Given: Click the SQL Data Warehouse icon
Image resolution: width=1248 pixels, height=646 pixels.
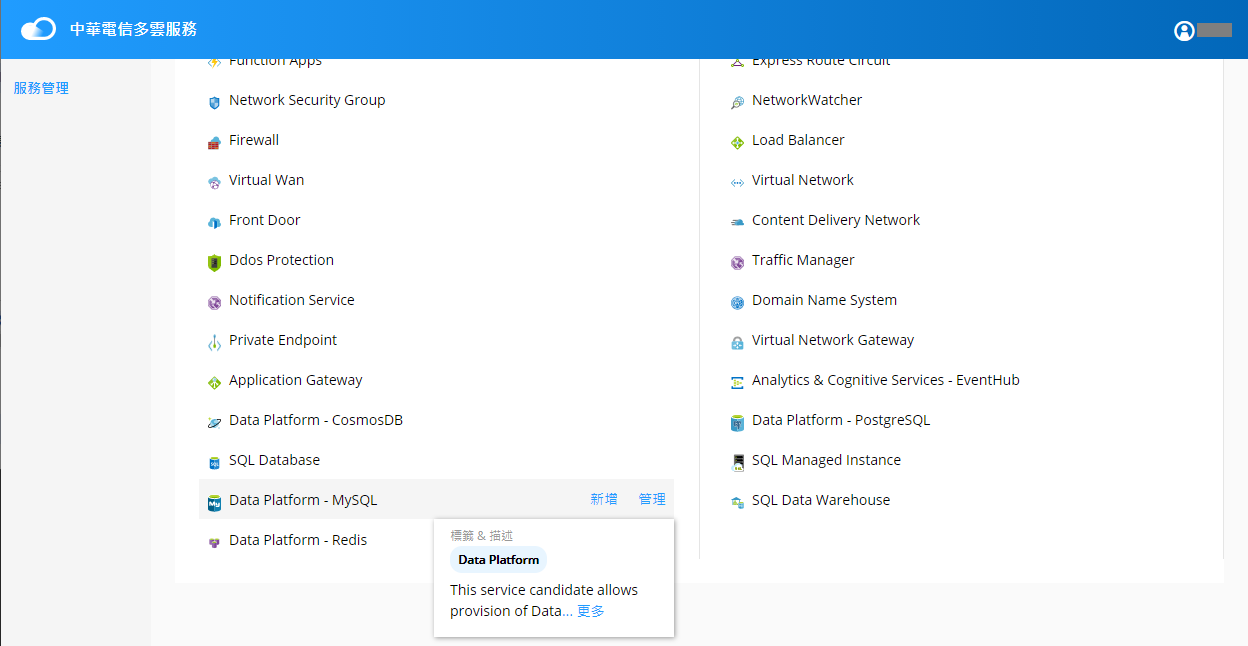Looking at the screenshot, I should point(737,502).
